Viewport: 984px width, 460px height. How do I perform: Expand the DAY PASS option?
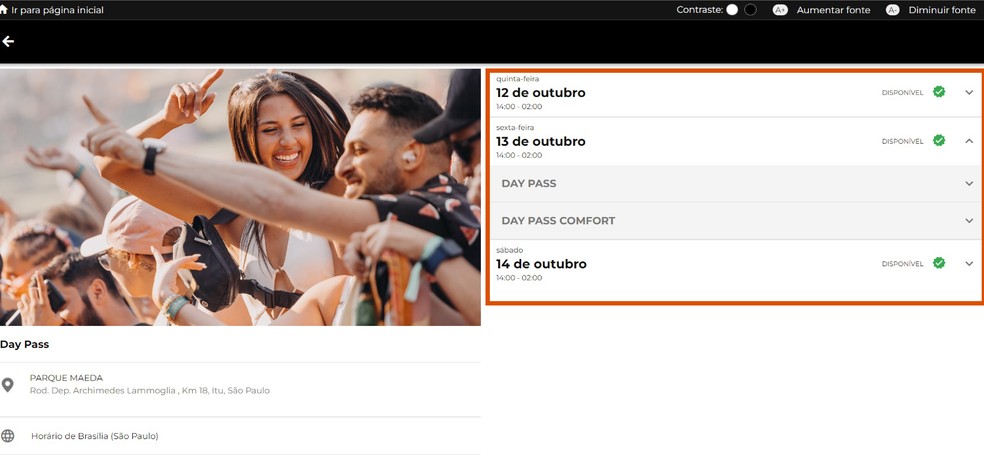pyautogui.click(x=969, y=183)
